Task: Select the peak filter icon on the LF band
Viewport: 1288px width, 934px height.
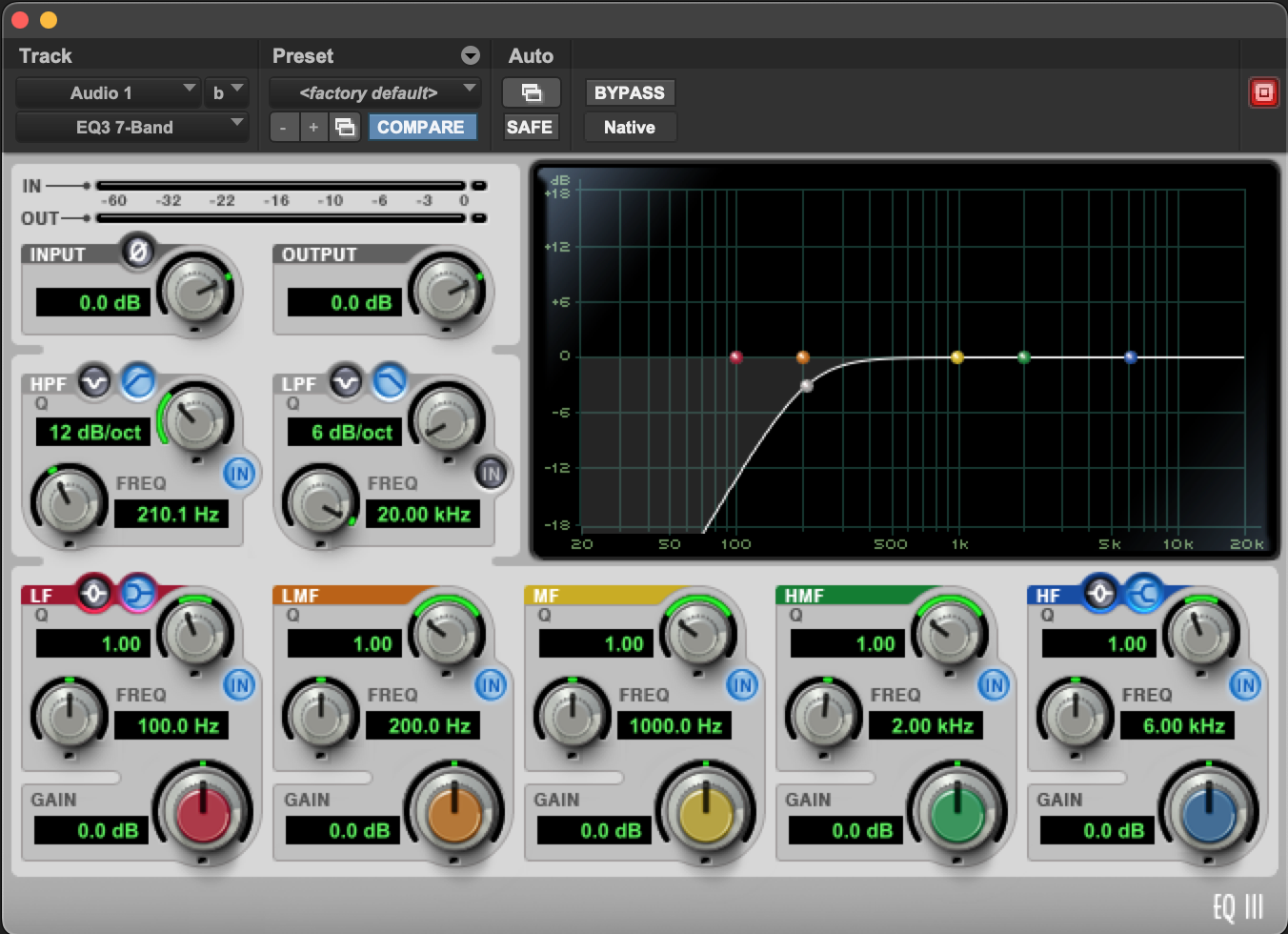Action: (94, 593)
